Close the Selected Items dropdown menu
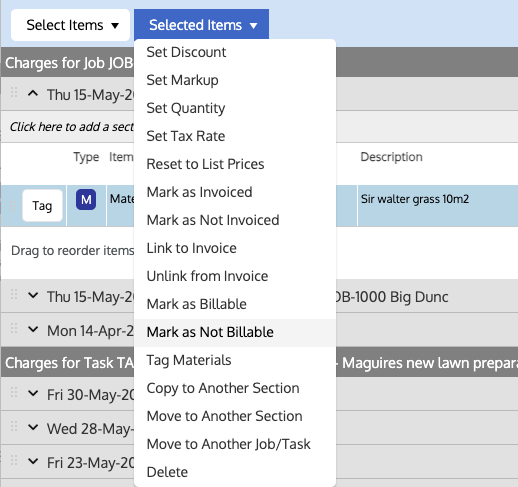Image resolution: width=518 pixels, height=487 pixels. coord(201,24)
